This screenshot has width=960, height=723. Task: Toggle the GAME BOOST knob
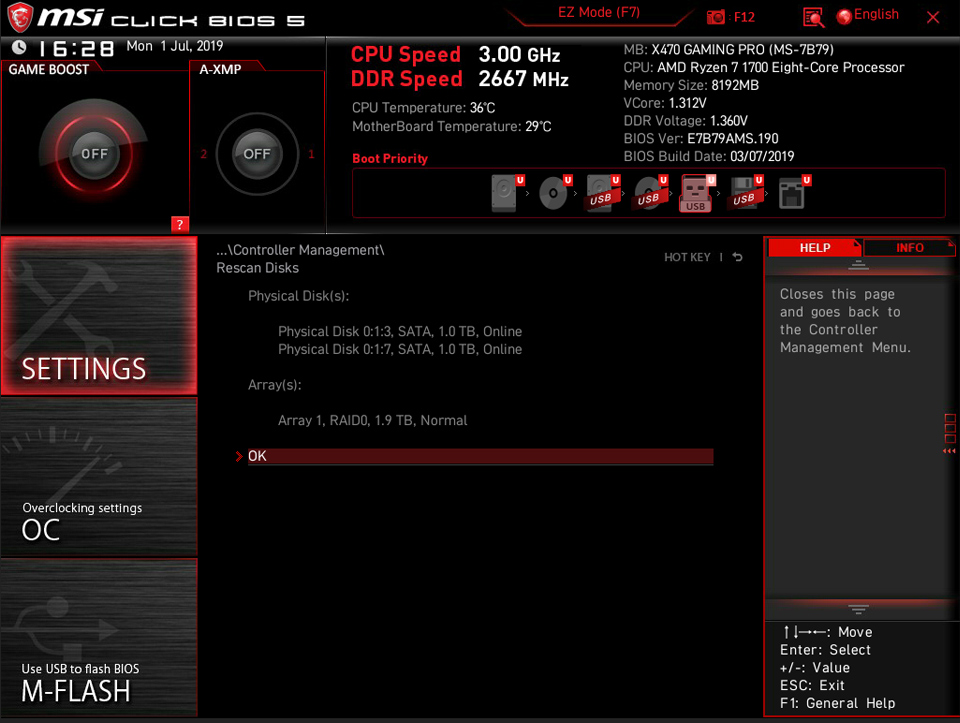[x=94, y=154]
